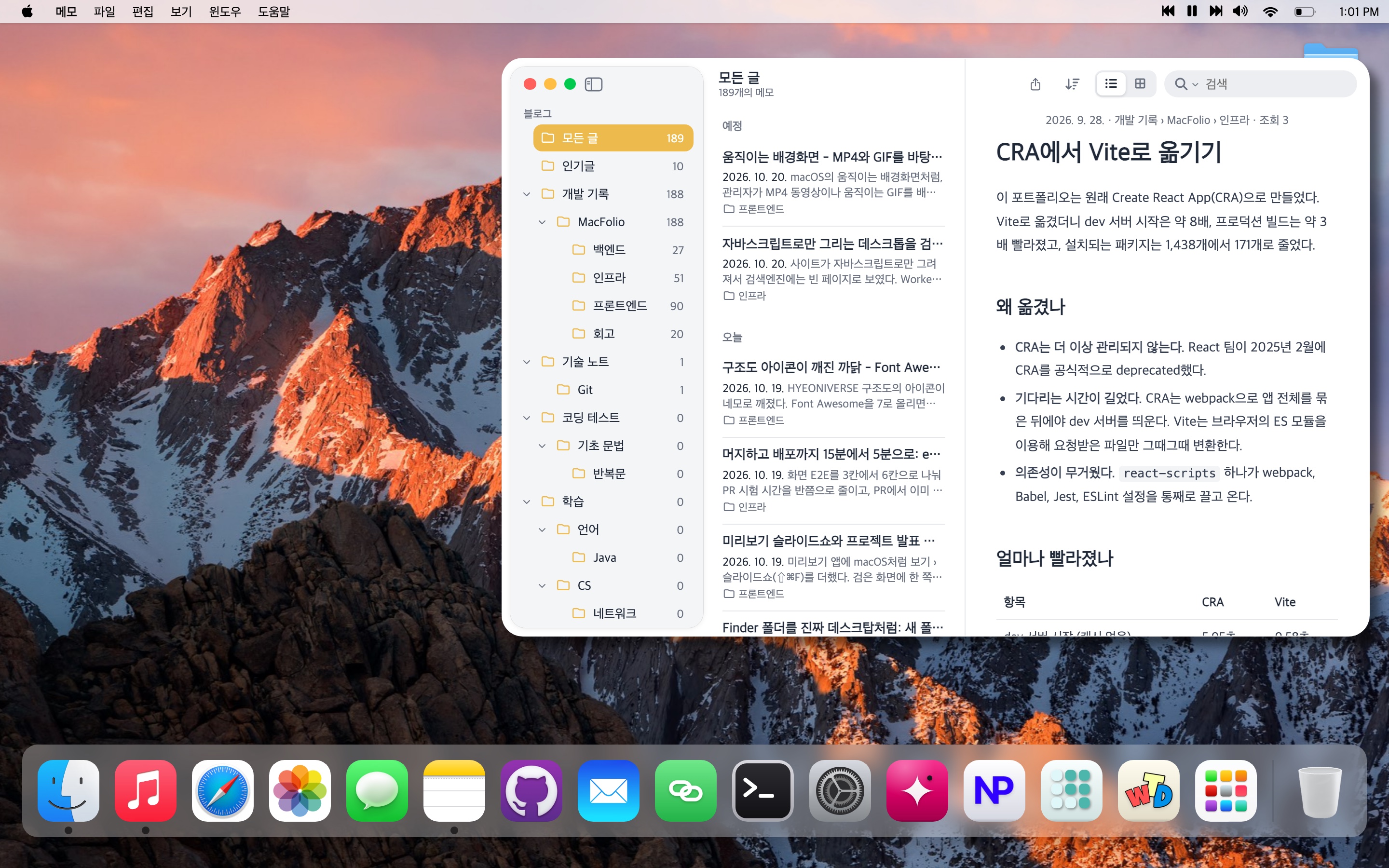1389x868 pixels.
Task: Open the 머지하고 배포까지 note
Action: [x=833, y=480]
